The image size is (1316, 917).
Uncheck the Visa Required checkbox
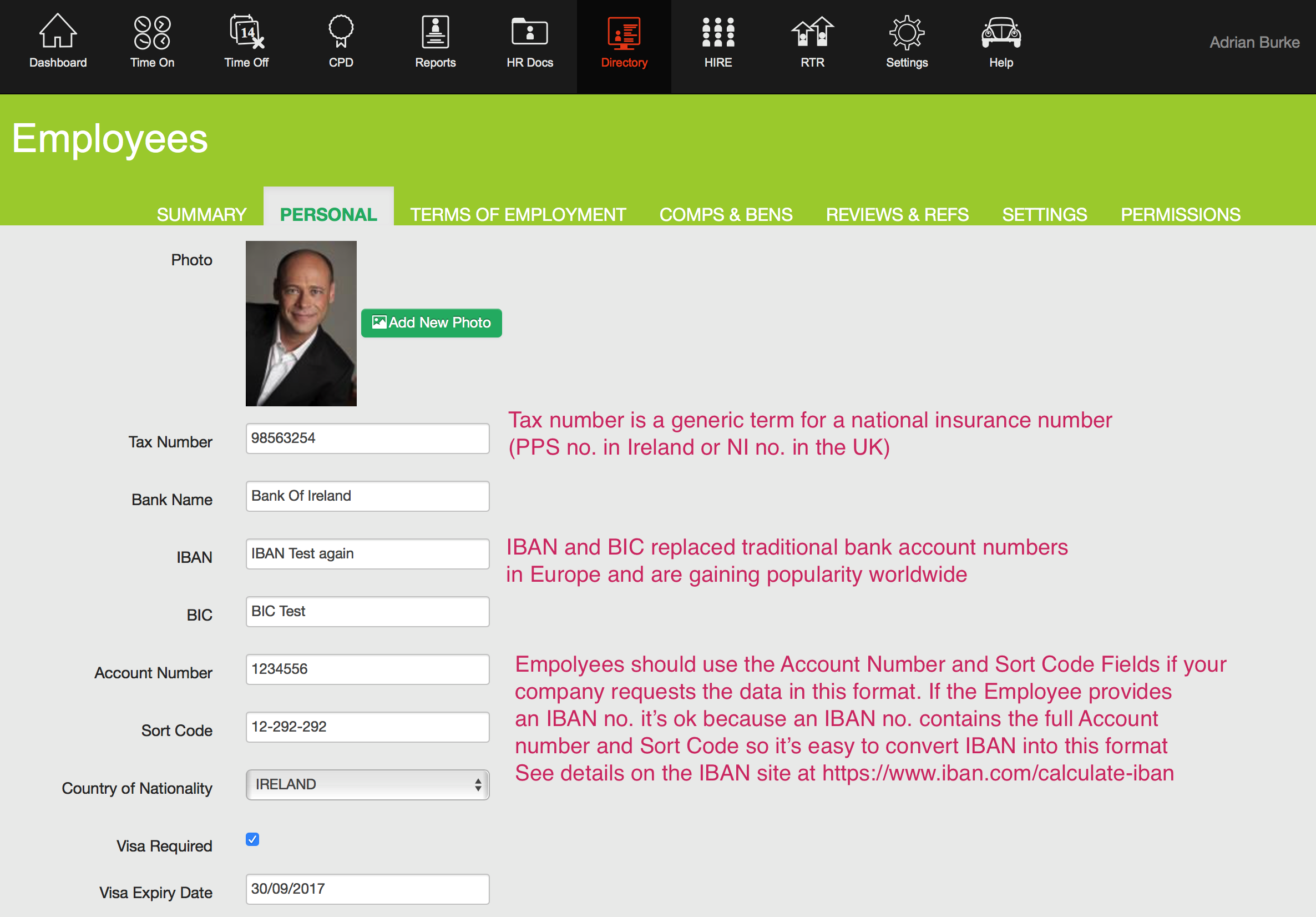(x=252, y=840)
